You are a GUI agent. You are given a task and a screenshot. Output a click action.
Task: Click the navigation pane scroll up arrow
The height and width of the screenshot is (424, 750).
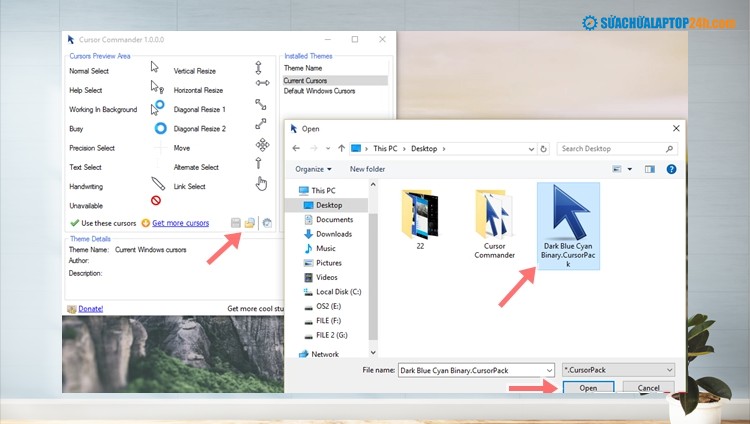(373, 184)
